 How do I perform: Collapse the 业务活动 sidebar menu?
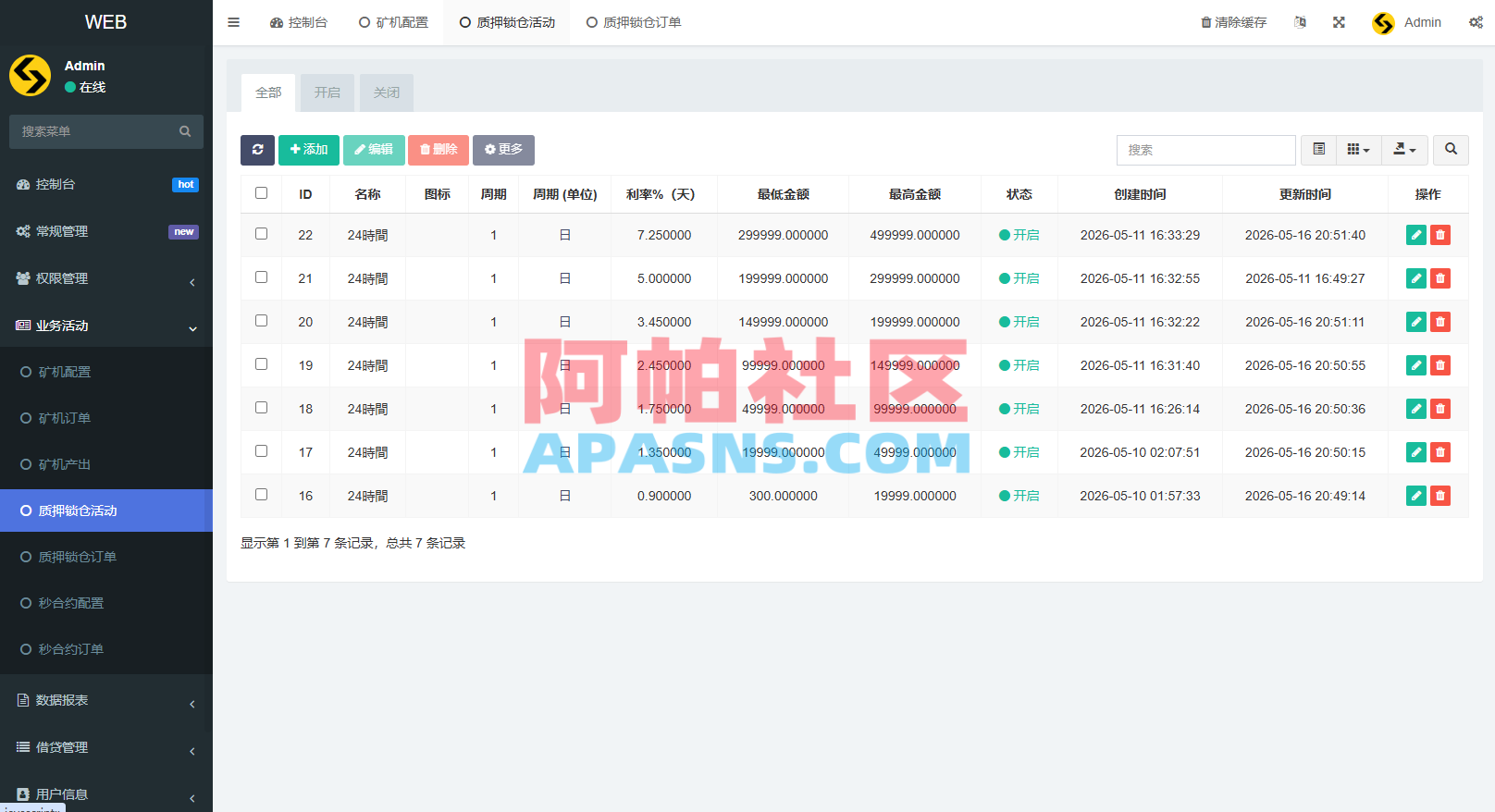(106, 326)
